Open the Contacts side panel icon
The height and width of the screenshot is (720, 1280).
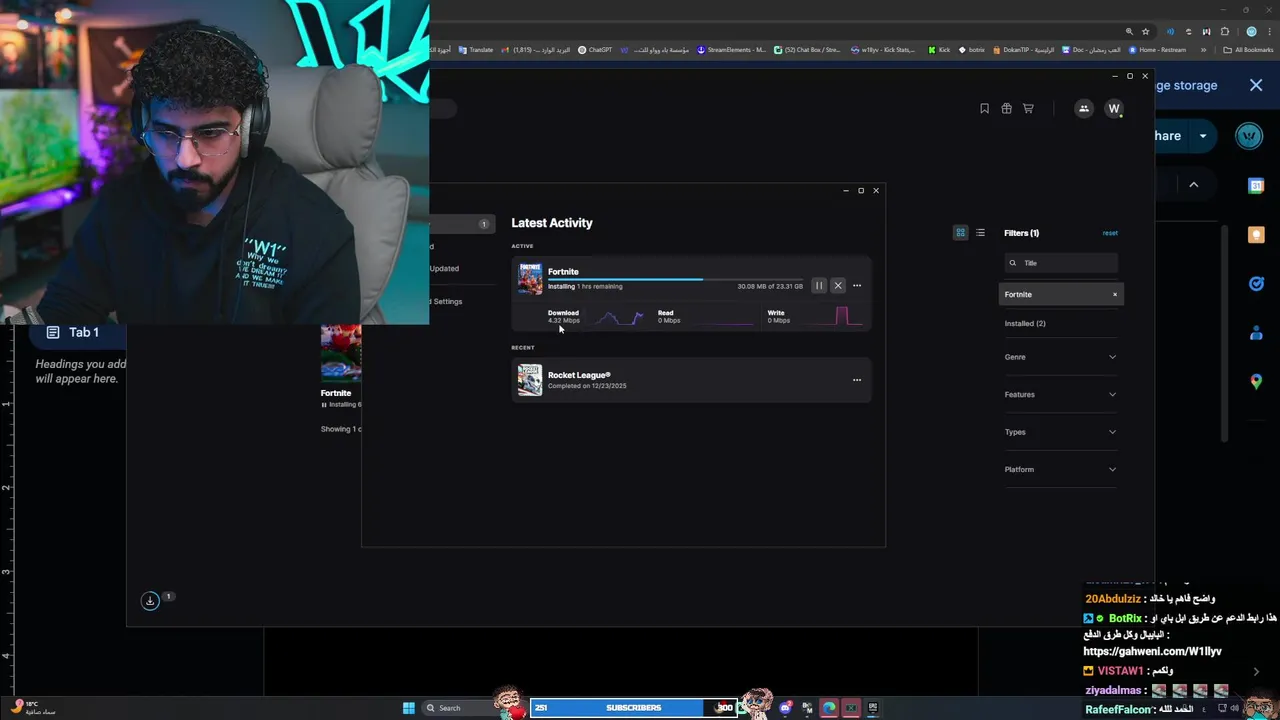click(x=1256, y=333)
